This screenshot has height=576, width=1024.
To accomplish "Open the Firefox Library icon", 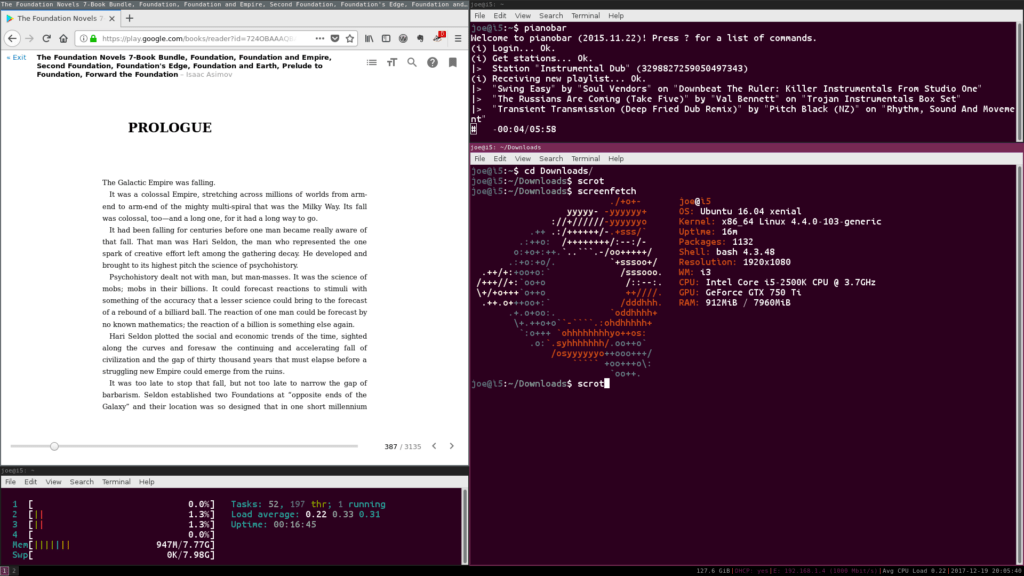I will click(369, 39).
